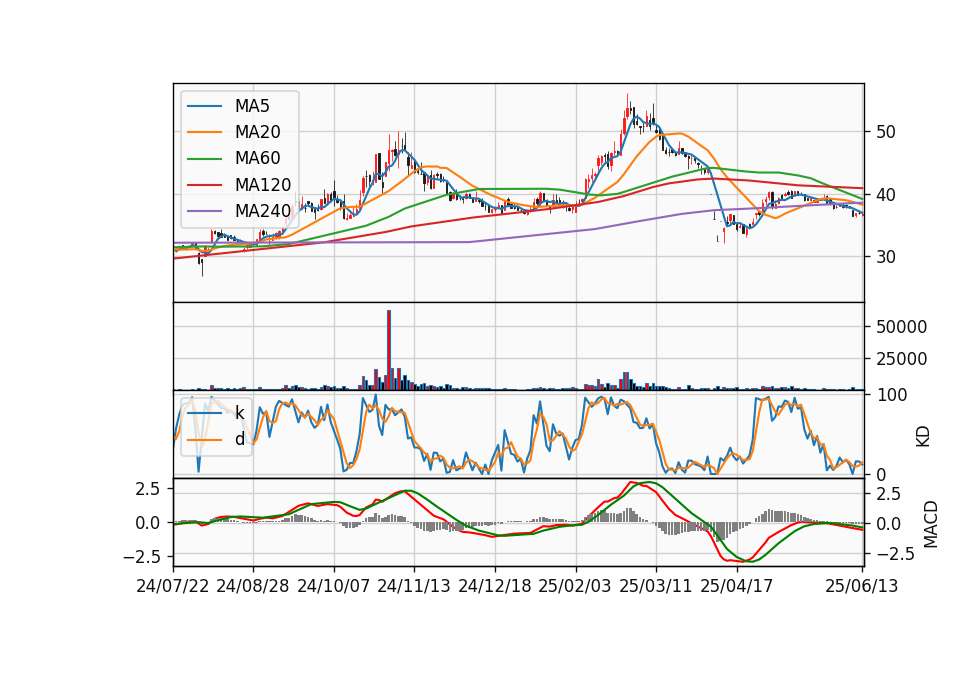This screenshot has width=960, height=690.
Task: Click the MA20 legend label
Action: point(258,132)
